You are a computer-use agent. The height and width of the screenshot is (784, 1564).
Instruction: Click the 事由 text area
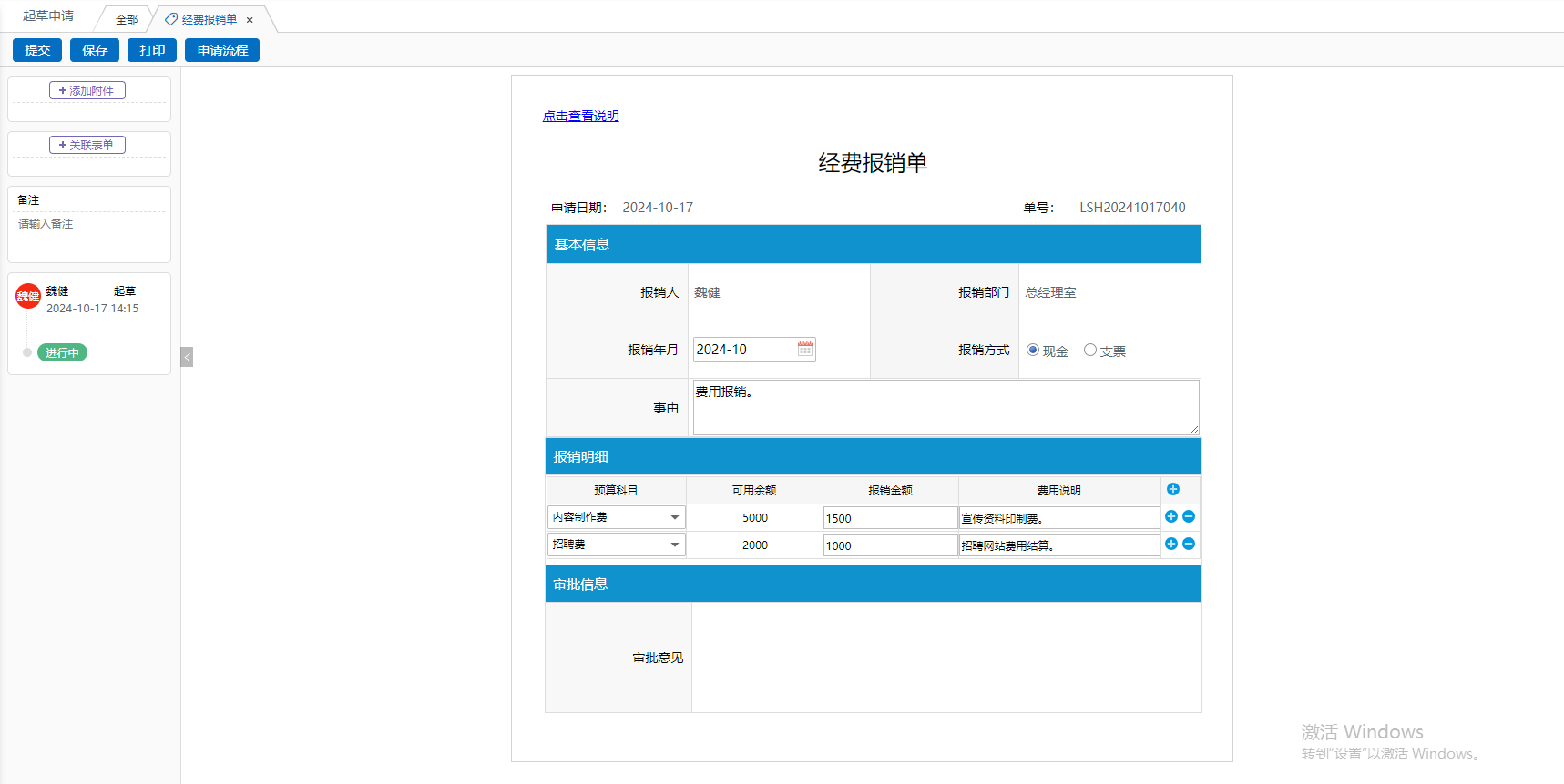(945, 407)
